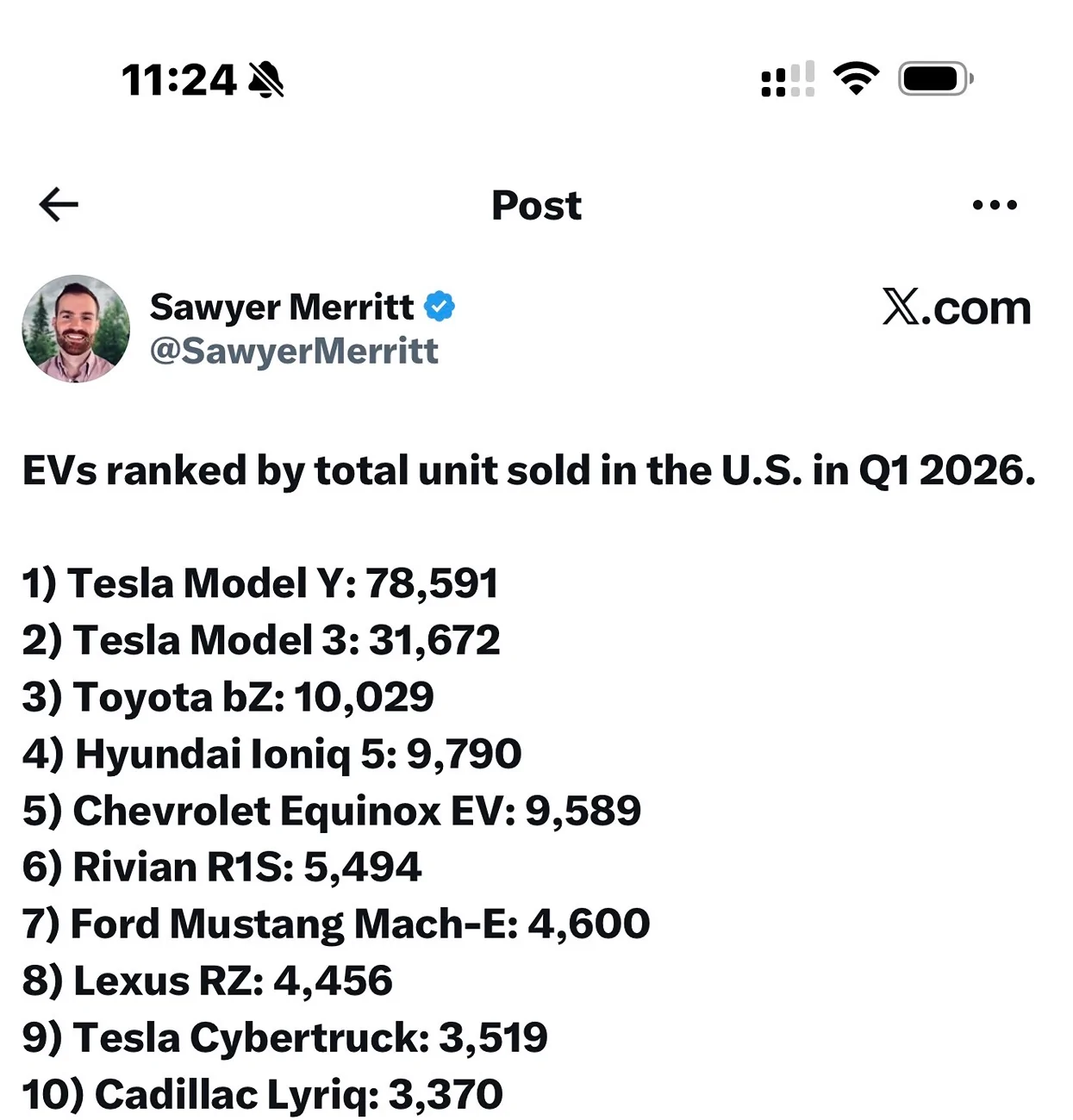Tap the back arrow icon
The width and height of the screenshot is (1073, 1120).
pos(59,204)
